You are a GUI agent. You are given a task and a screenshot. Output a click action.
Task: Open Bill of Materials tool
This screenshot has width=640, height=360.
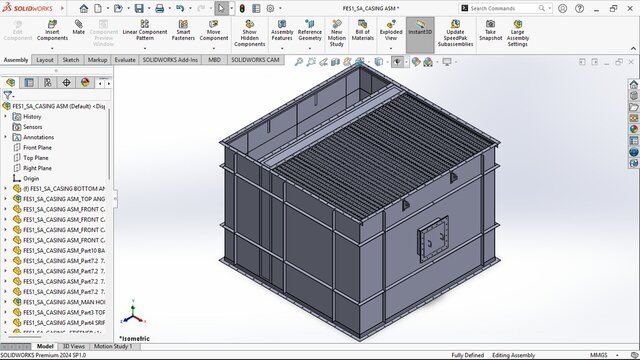coord(362,30)
